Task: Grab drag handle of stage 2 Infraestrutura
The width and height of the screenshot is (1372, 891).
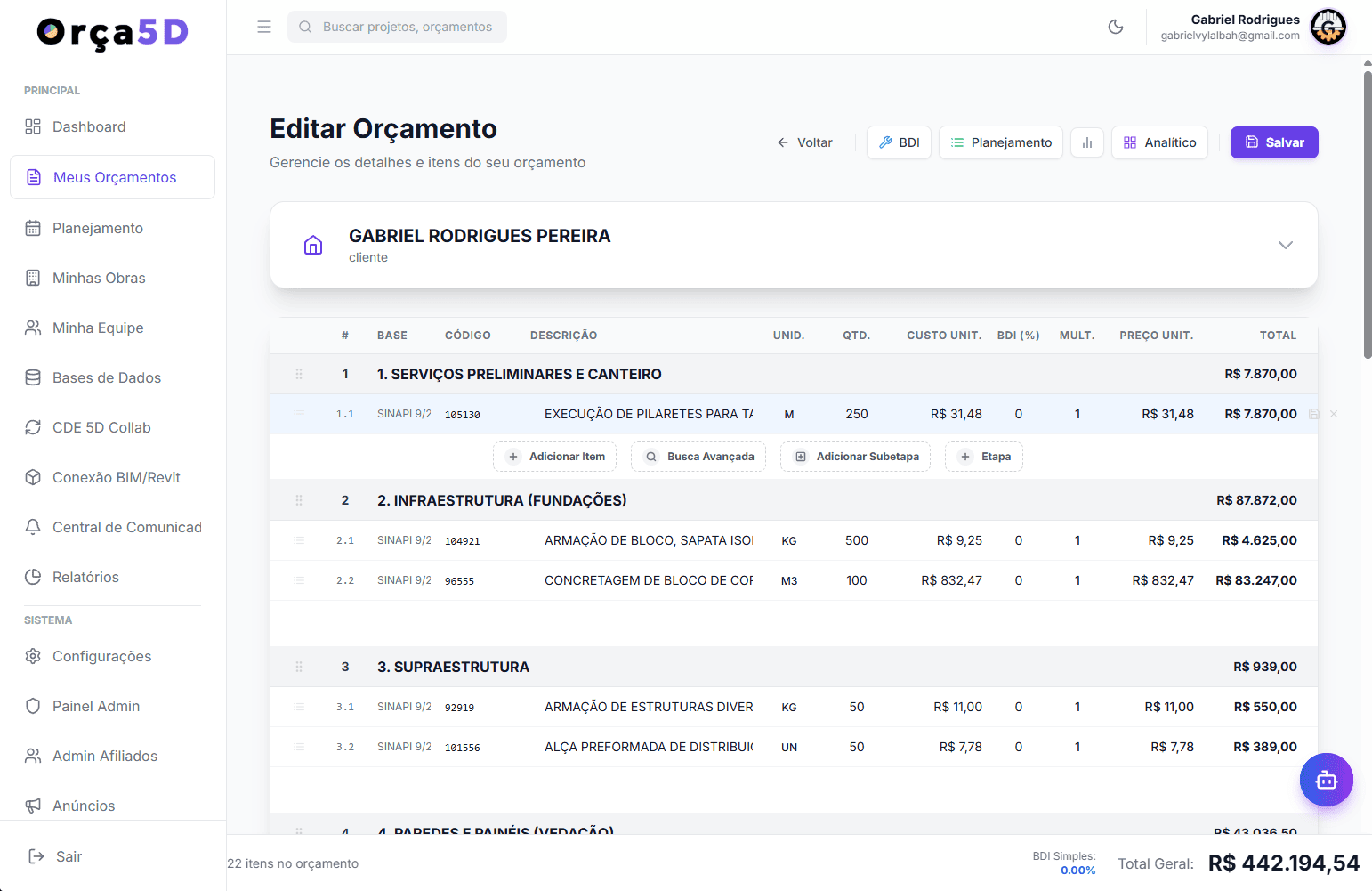Action: click(x=299, y=500)
